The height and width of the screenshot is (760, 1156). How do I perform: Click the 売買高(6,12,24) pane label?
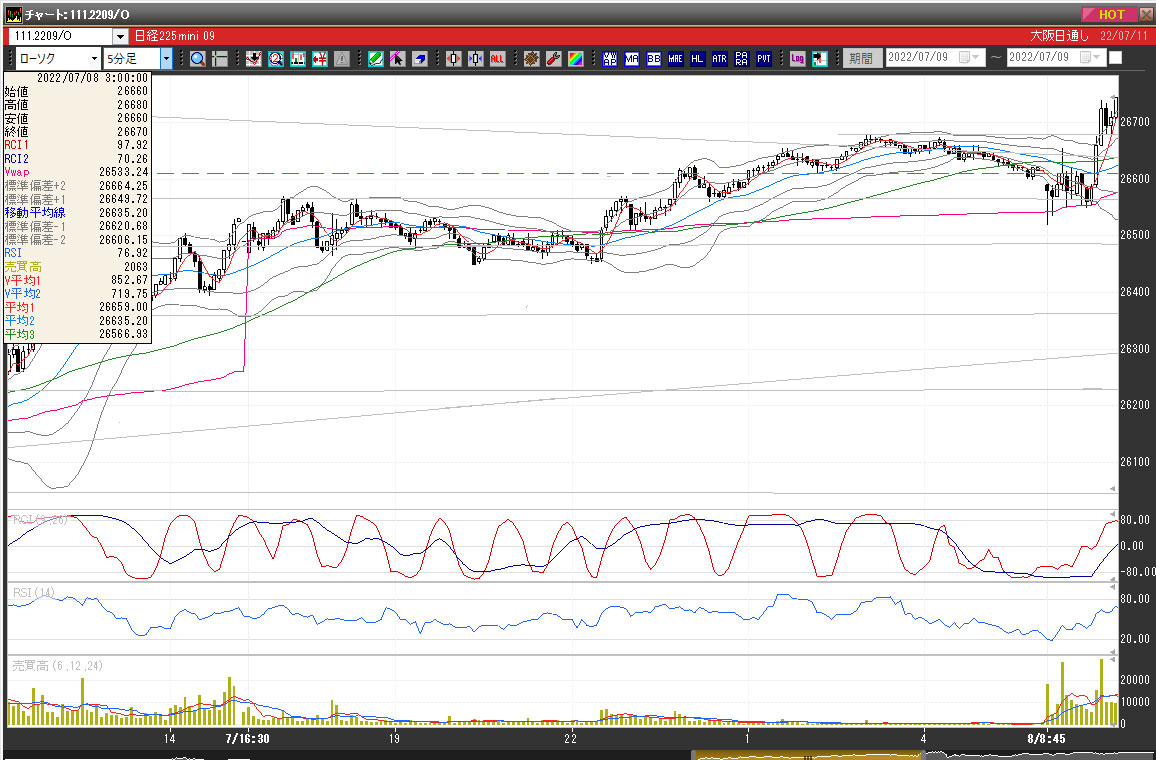(58, 666)
